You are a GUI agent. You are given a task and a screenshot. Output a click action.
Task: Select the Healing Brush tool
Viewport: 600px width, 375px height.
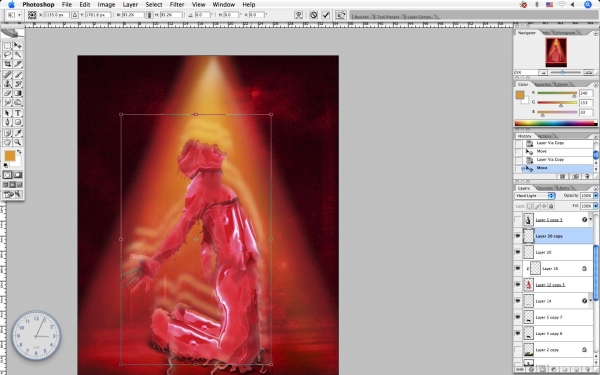(x=7, y=75)
